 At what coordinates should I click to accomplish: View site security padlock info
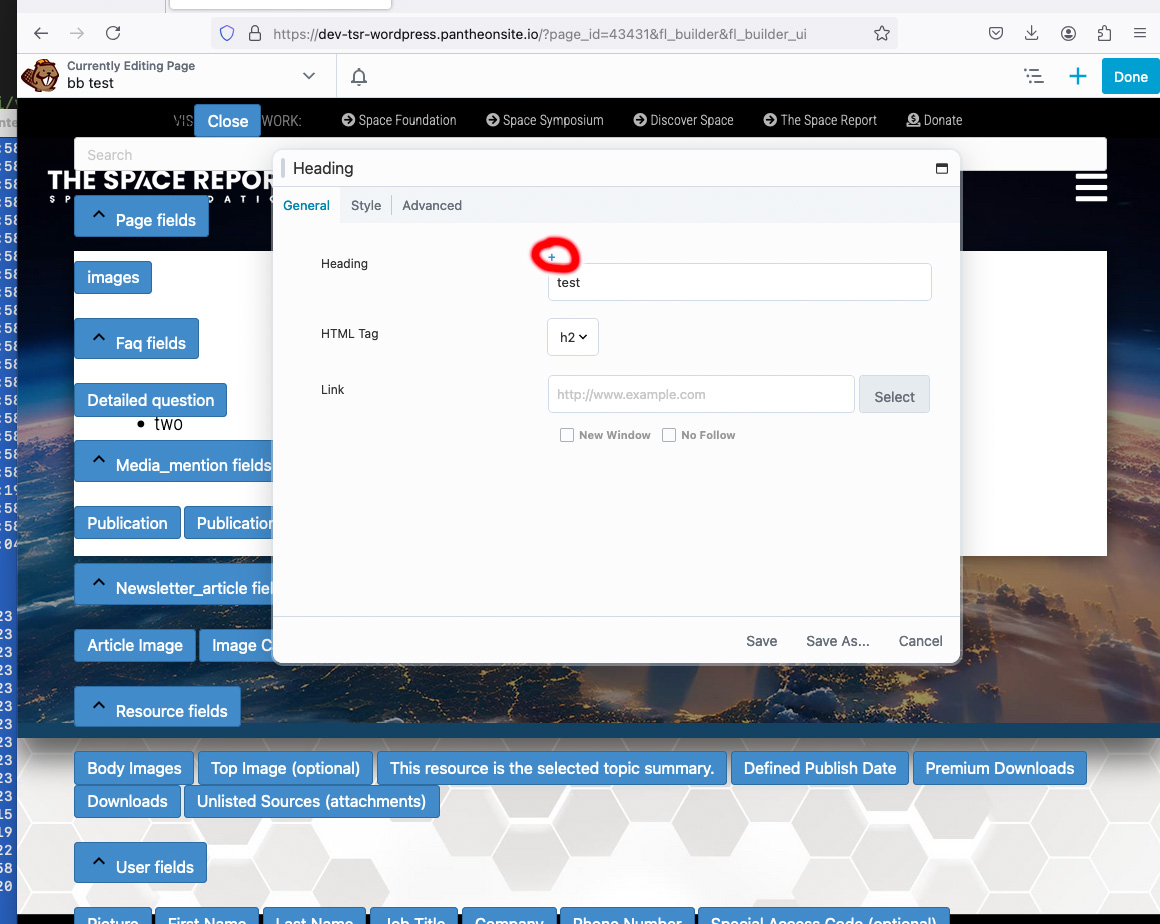pos(254,33)
